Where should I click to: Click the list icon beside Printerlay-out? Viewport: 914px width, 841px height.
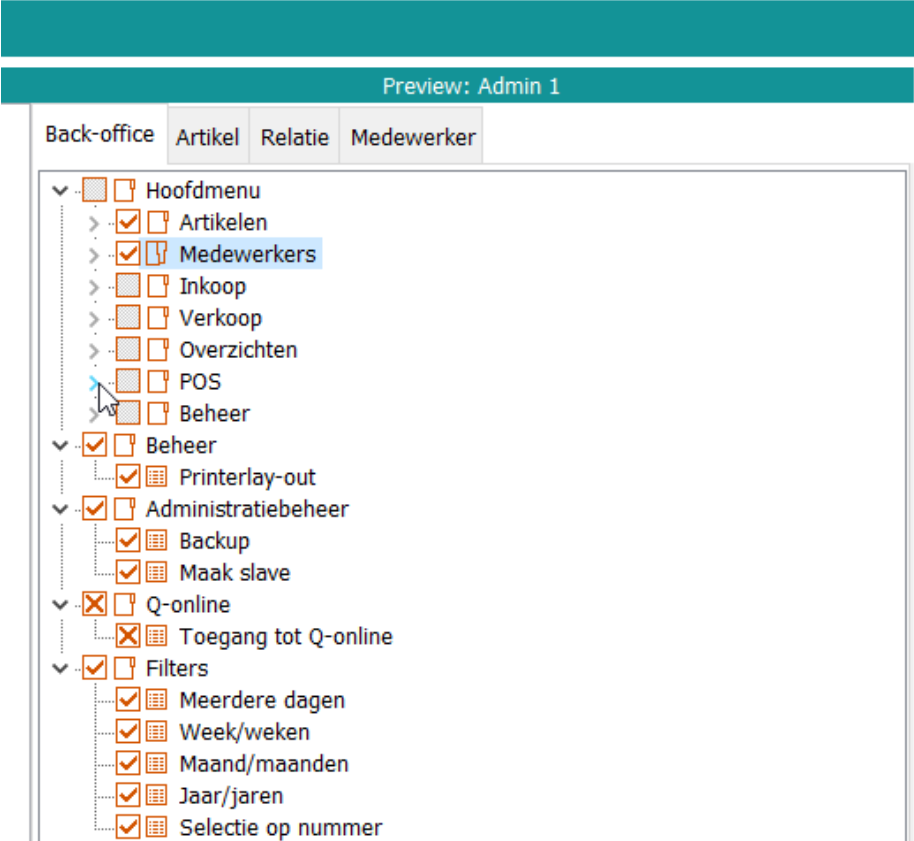click(158, 477)
